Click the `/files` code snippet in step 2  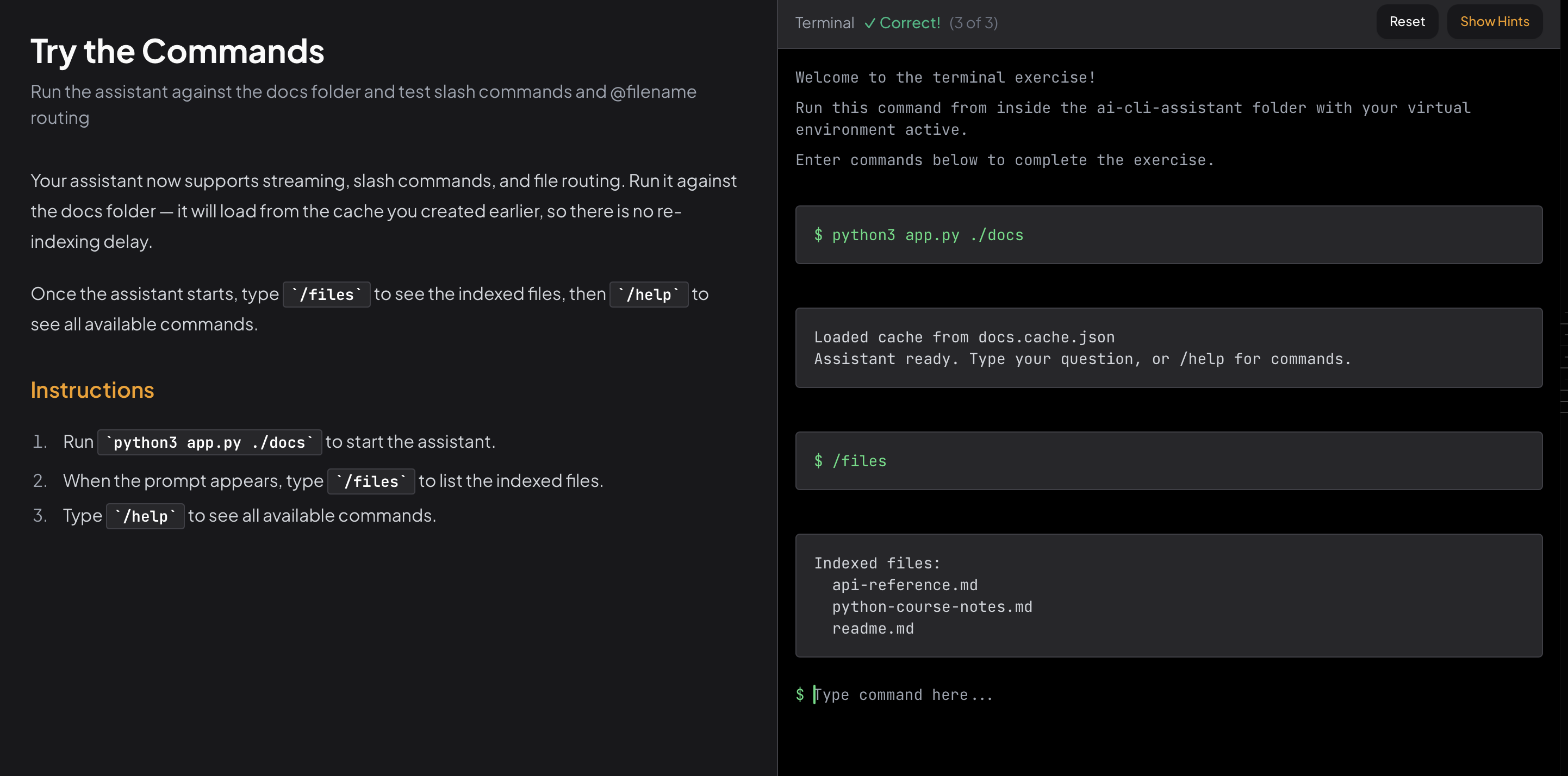(x=371, y=481)
